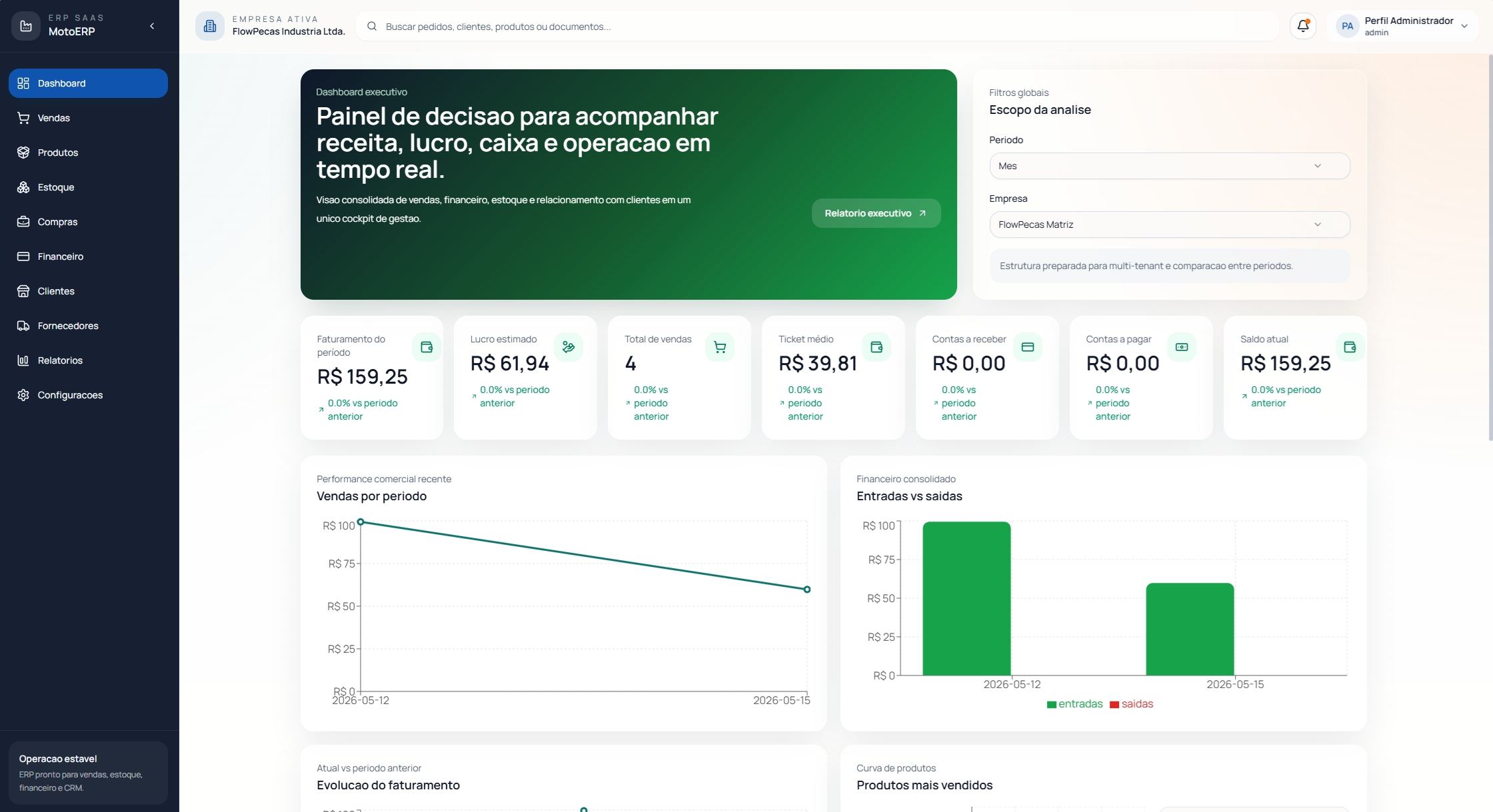
Task: Open notifications with the bell icon
Action: click(x=1303, y=26)
